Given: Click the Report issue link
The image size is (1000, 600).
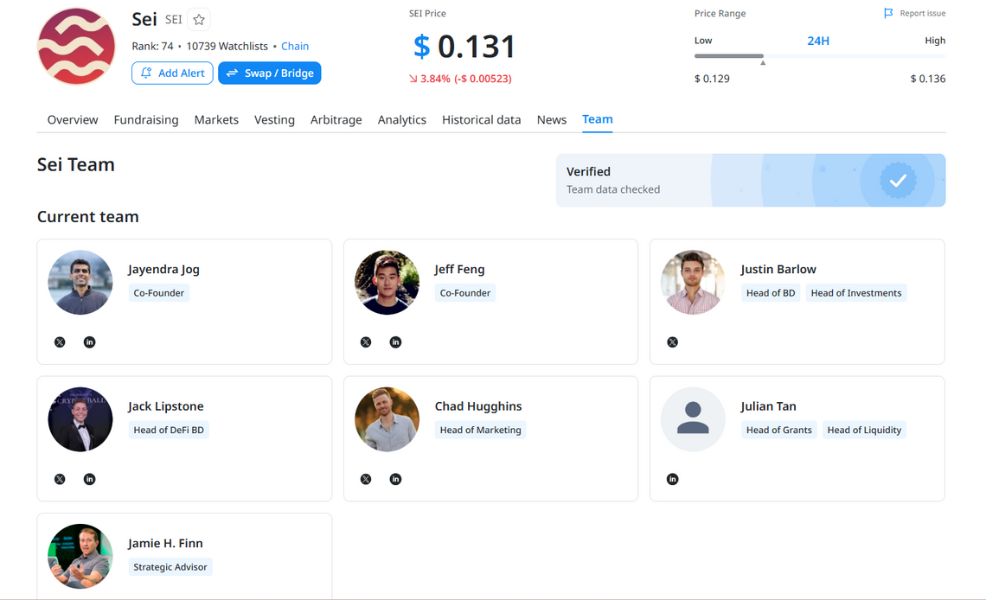Looking at the screenshot, I should [915, 14].
